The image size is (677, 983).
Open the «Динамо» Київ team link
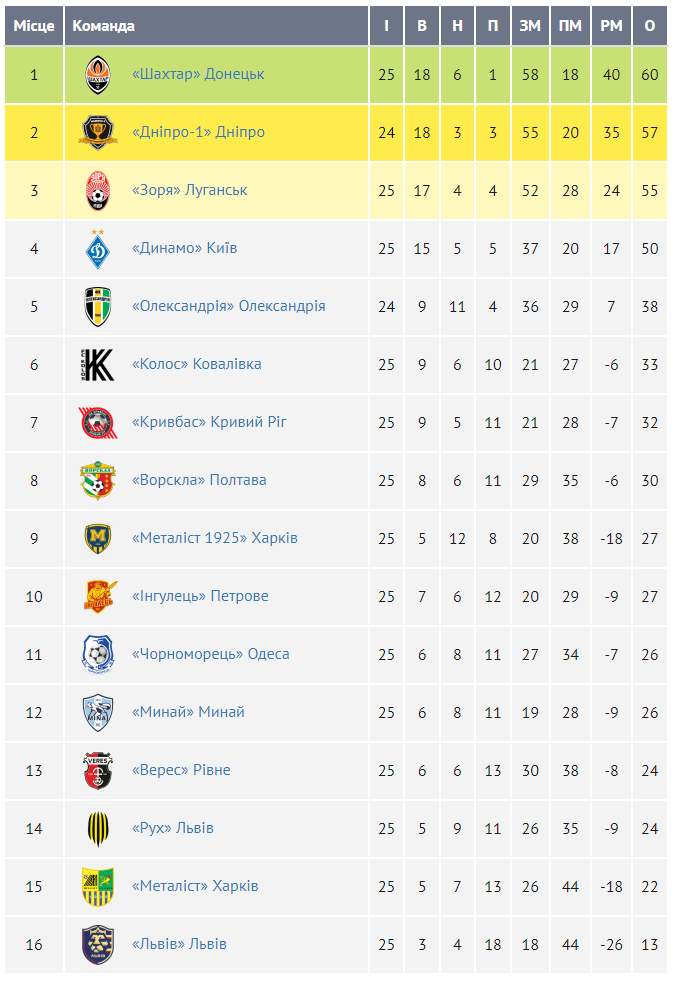[x=184, y=248]
